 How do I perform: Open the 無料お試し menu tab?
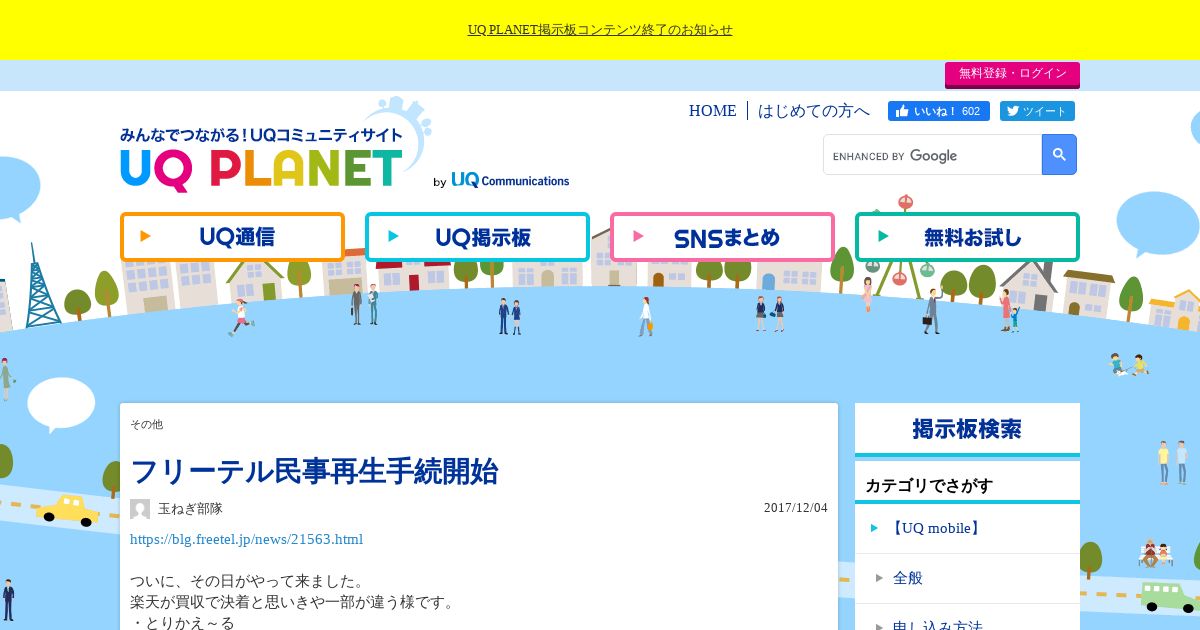(x=967, y=237)
